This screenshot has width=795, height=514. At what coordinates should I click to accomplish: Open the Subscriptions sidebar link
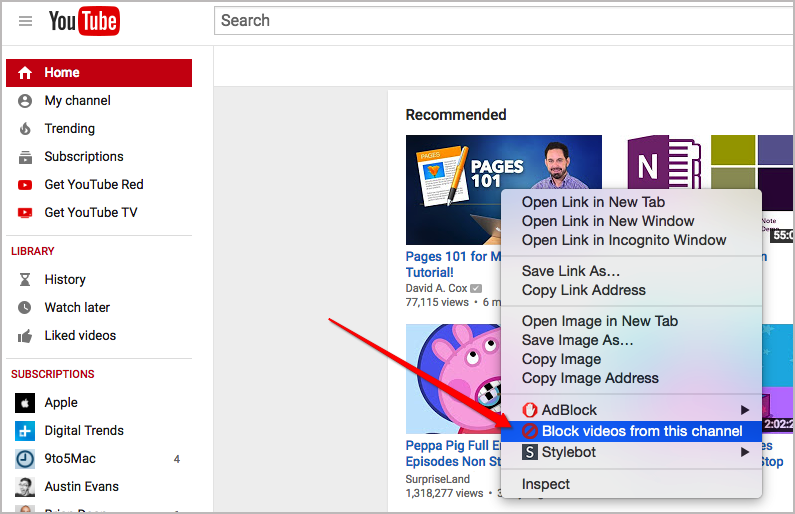point(84,157)
